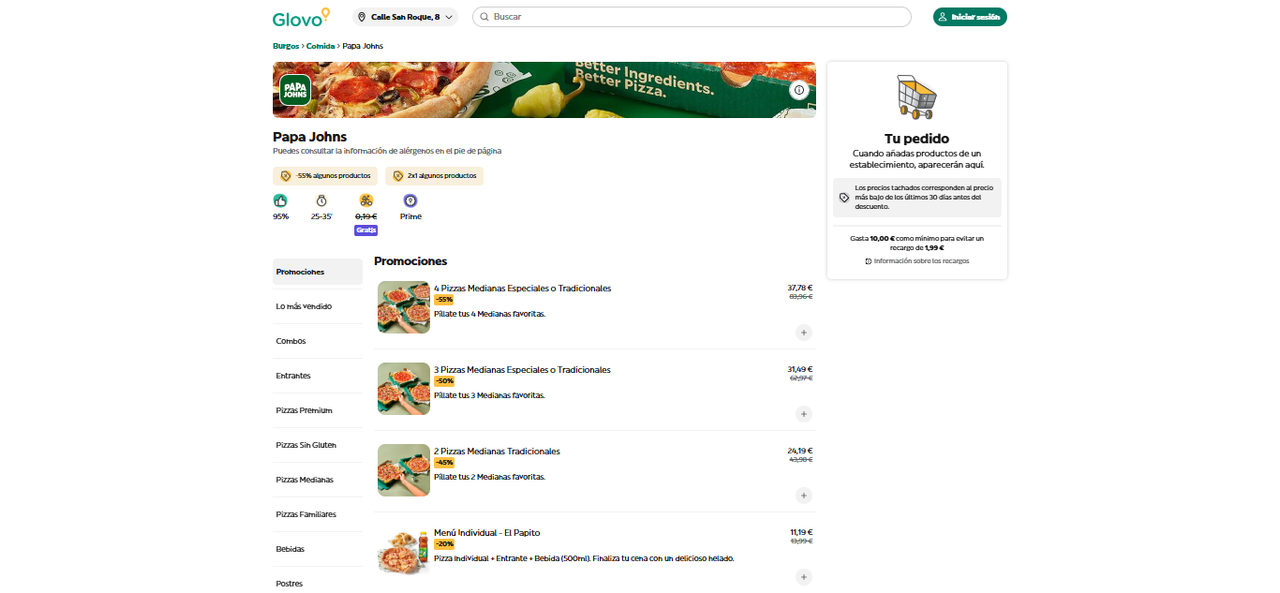Screen dimensions: 1280x593
Task: Click the Tu pedido heading
Action: (x=917, y=139)
